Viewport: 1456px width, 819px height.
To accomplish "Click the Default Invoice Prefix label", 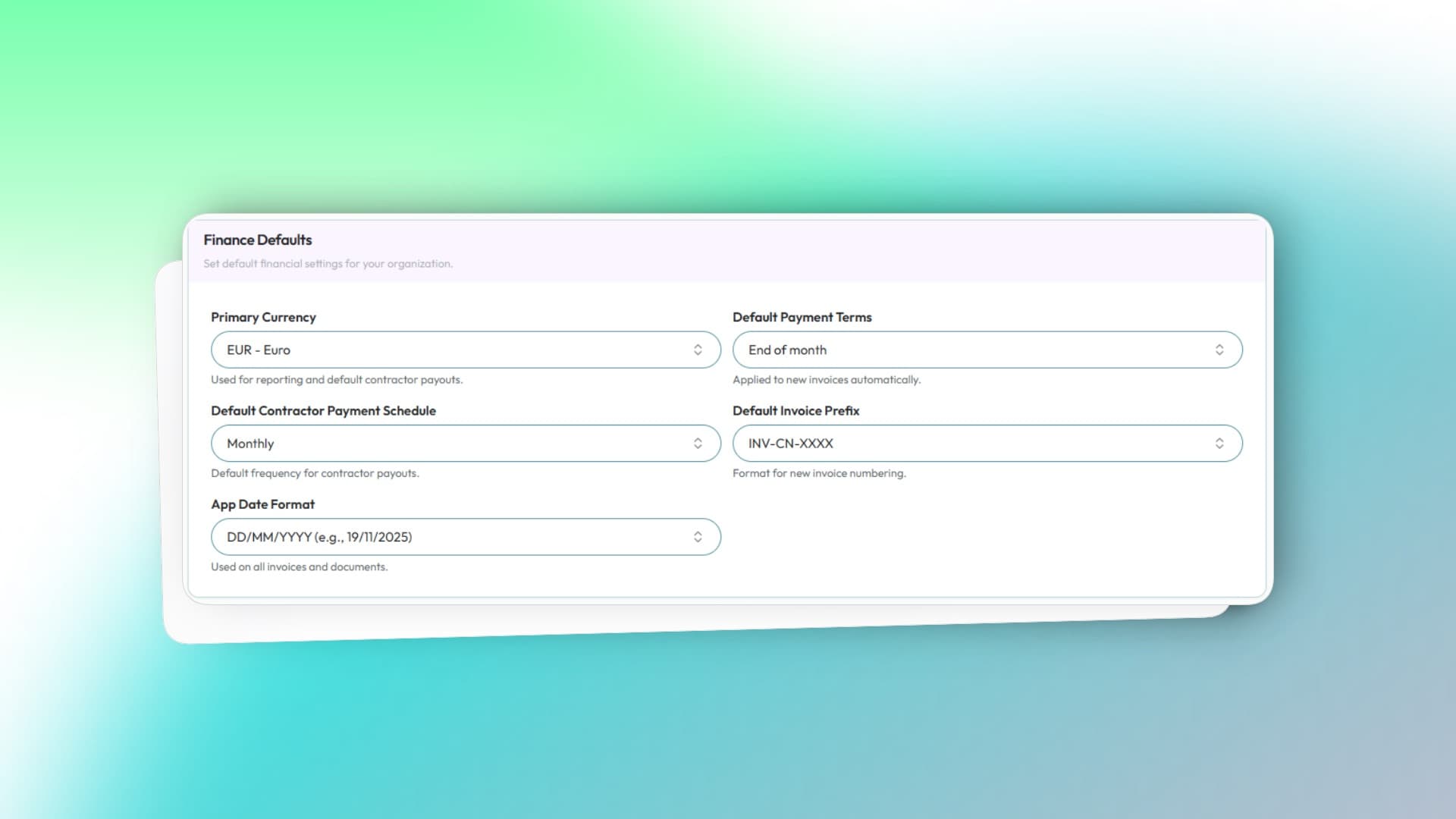I will pos(795,410).
